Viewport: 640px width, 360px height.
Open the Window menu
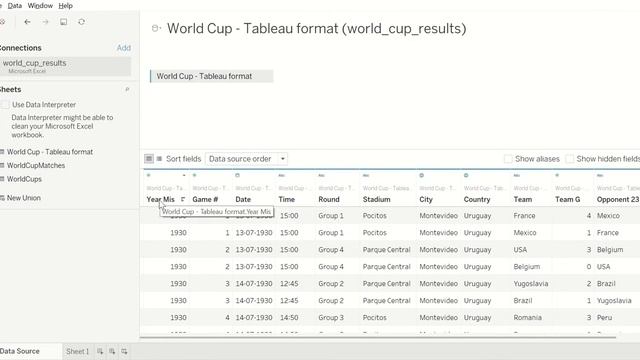point(40,6)
